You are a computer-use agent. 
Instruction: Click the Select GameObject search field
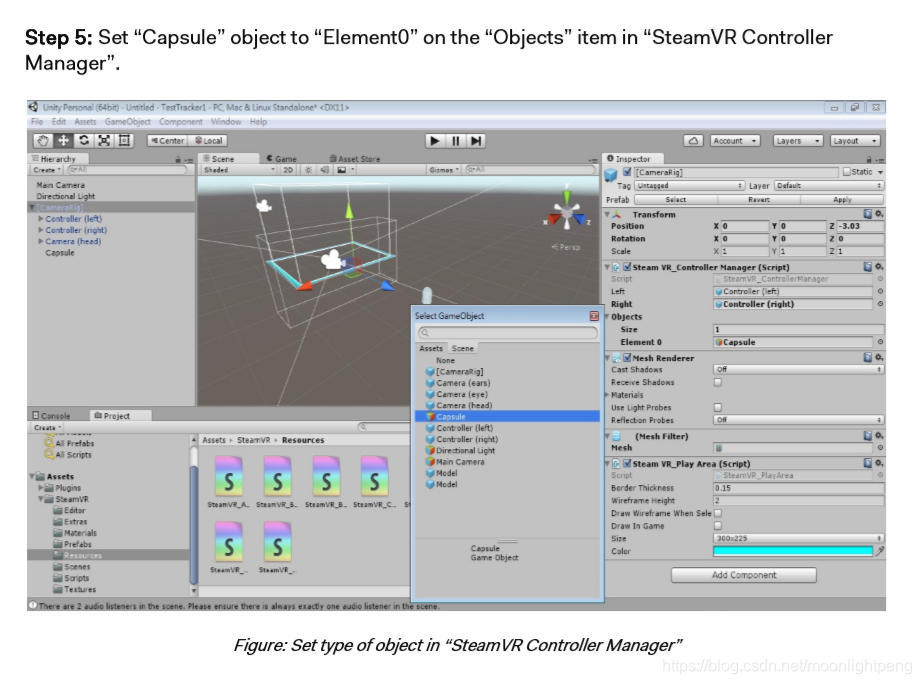[x=508, y=332]
